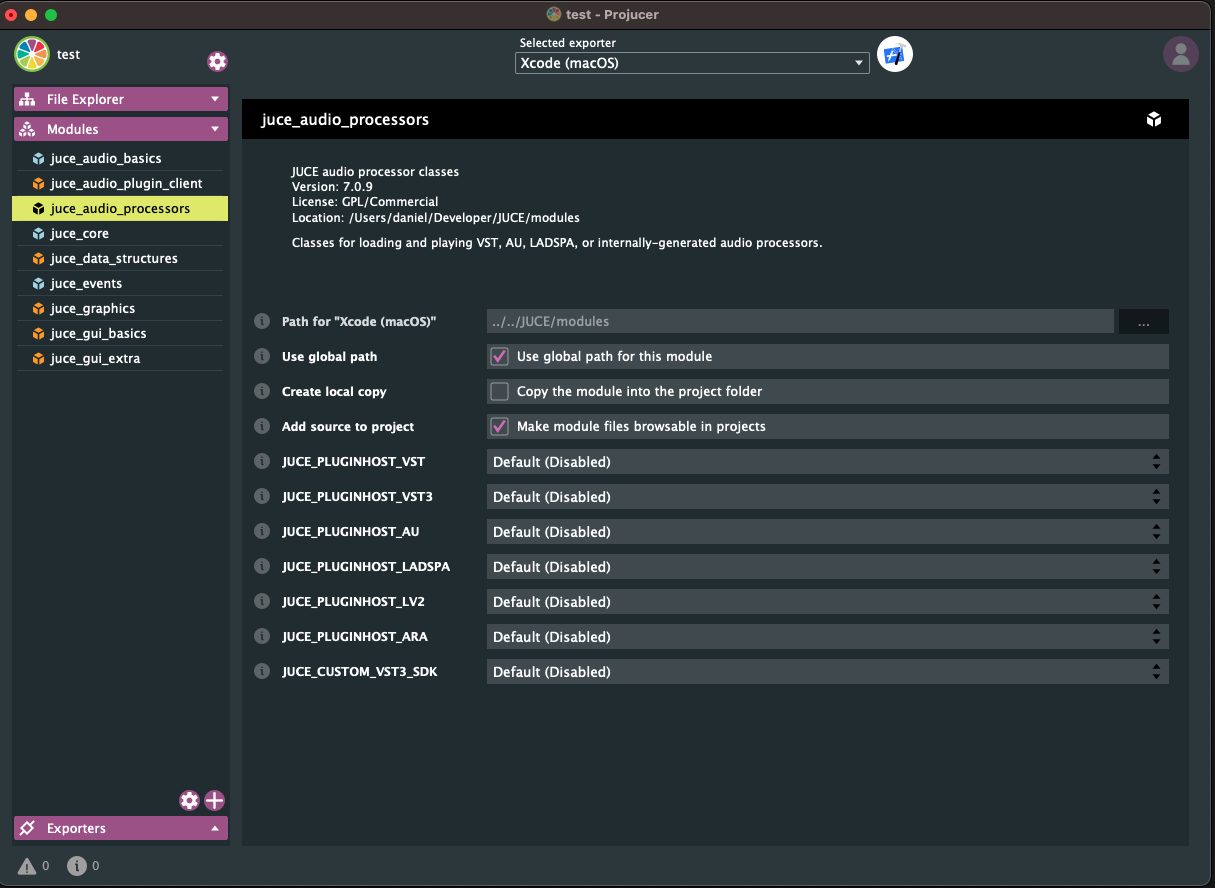
Task: Select juce_audio_basics in module list
Action: [120, 158]
